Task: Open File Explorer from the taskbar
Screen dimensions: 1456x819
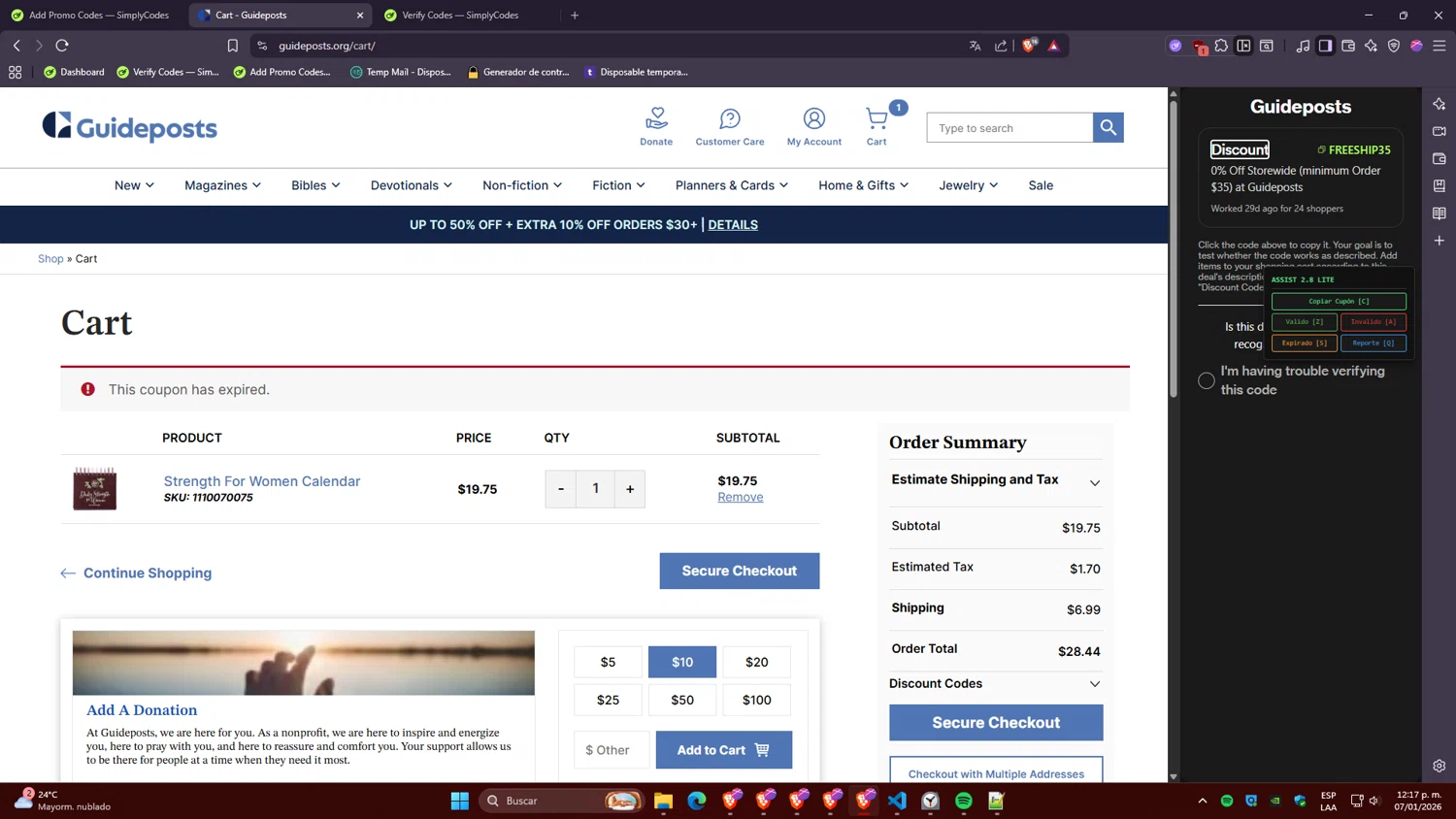Action: [x=663, y=801]
